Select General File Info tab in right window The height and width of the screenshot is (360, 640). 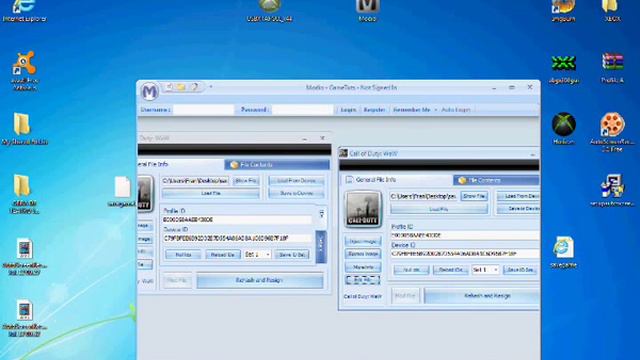coord(396,180)
